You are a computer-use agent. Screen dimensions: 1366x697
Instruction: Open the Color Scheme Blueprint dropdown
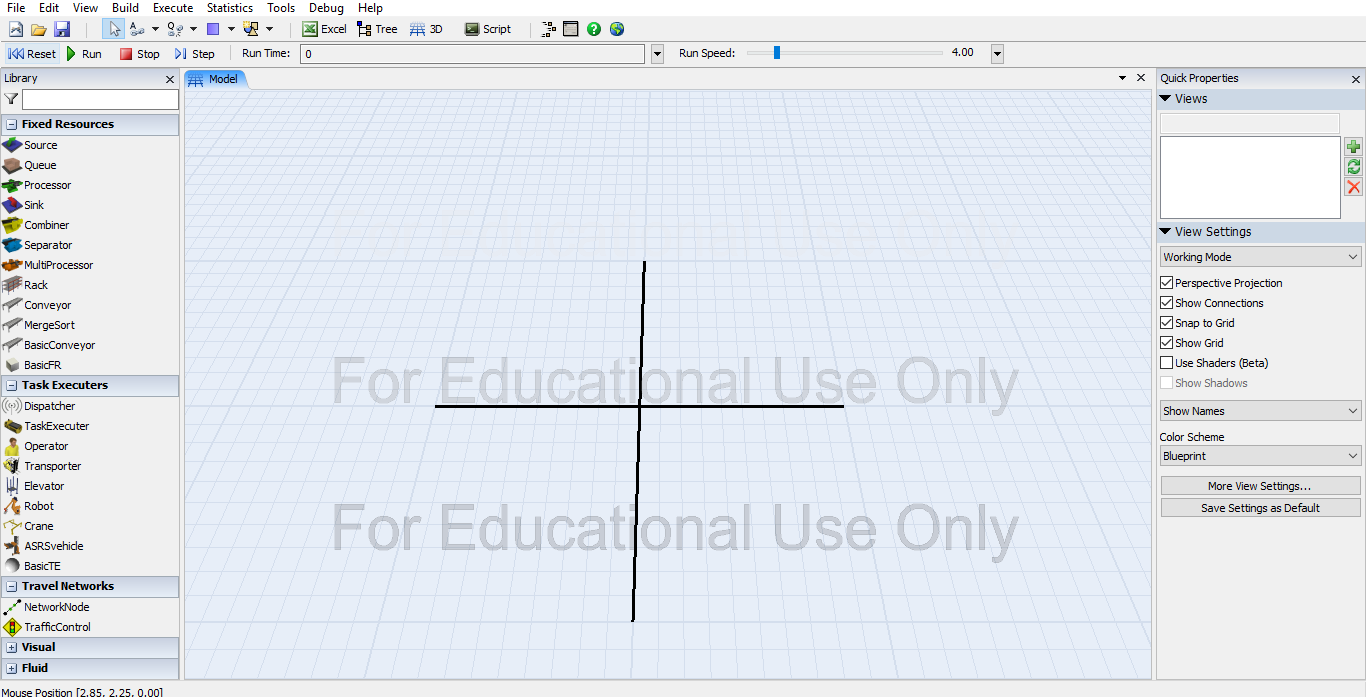(1260, 456)
